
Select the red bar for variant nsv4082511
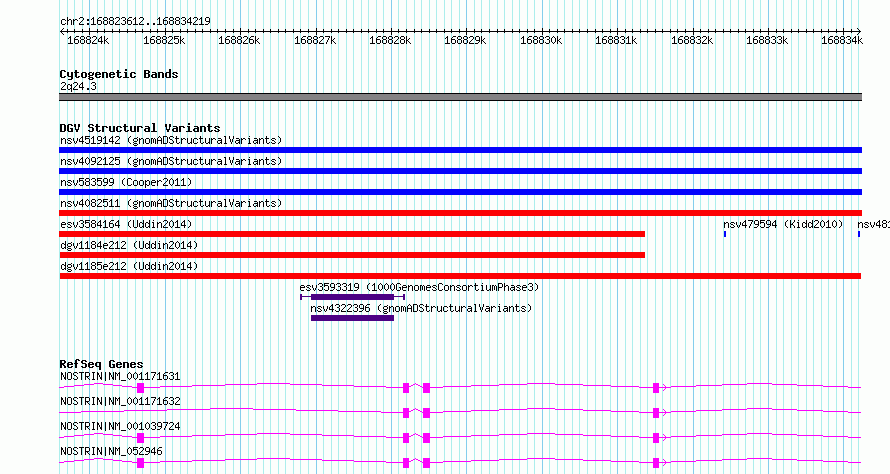[460, 213]
